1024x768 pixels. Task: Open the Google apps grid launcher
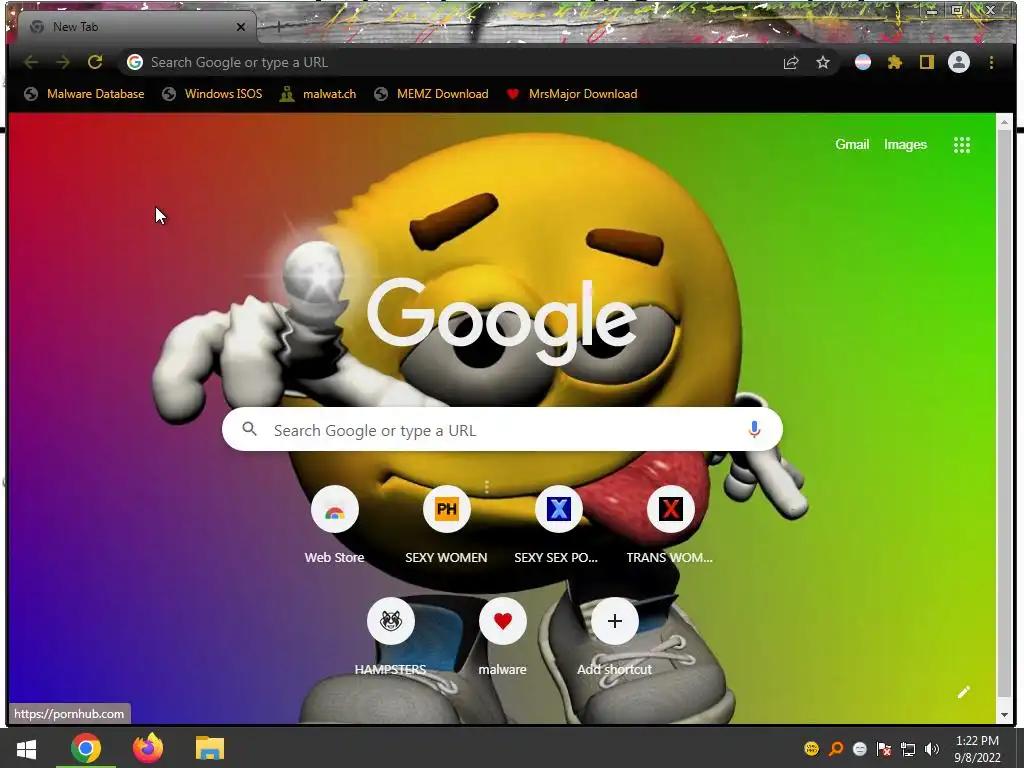point(961,145)
